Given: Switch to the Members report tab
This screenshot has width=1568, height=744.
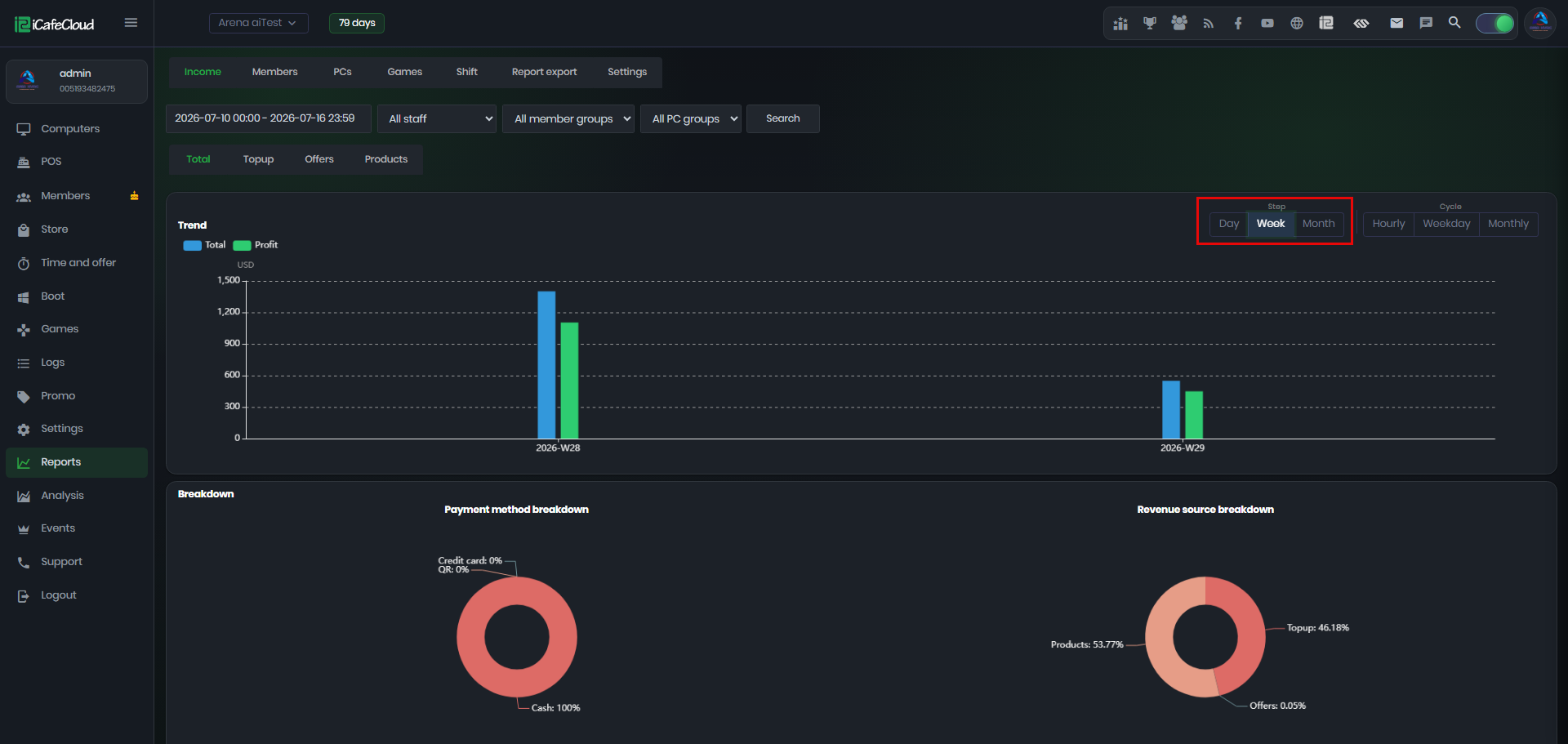Looking at the screenshot, I should 274,72.
